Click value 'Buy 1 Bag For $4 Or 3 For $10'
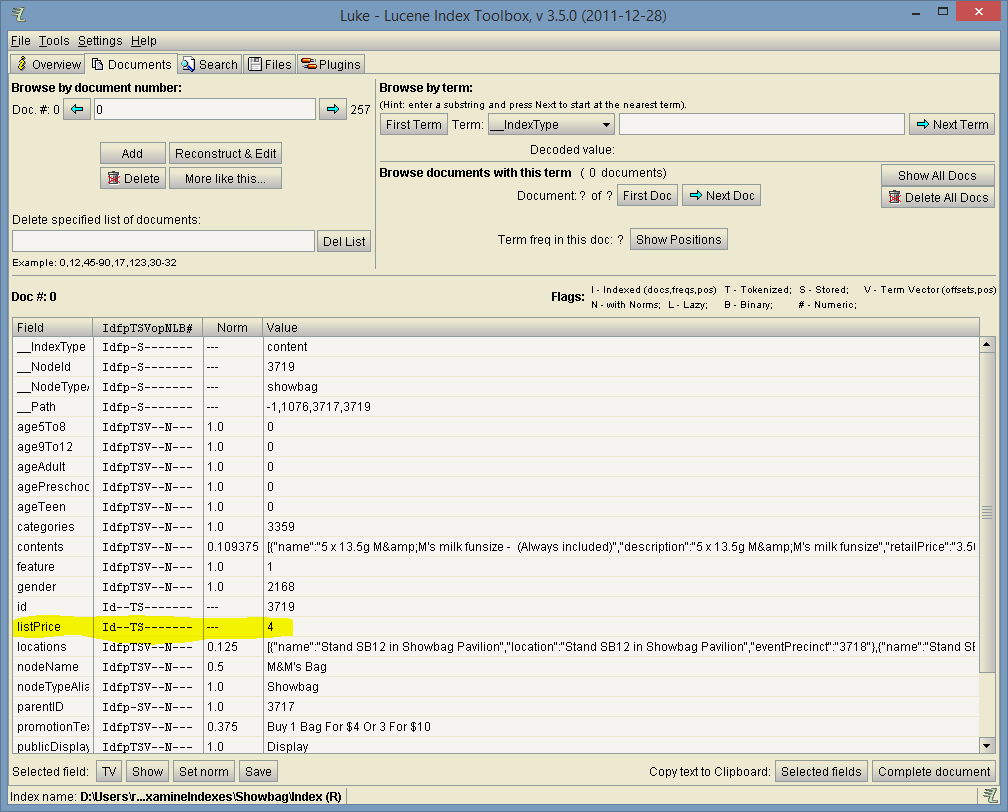This screenshot has width=1008, height=812. 349,726
